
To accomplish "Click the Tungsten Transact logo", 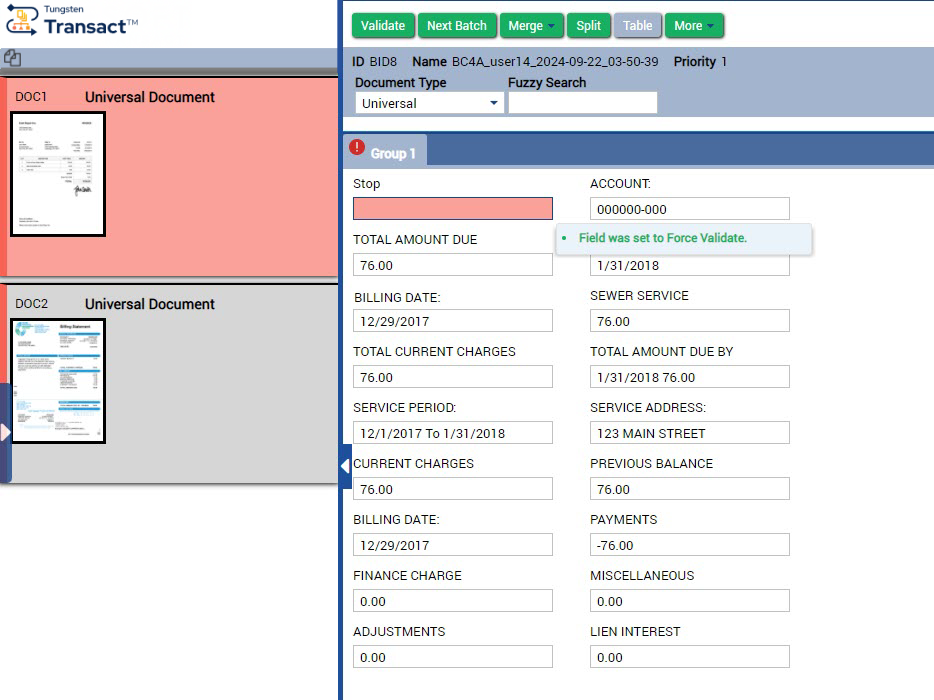I will point(70,22).
